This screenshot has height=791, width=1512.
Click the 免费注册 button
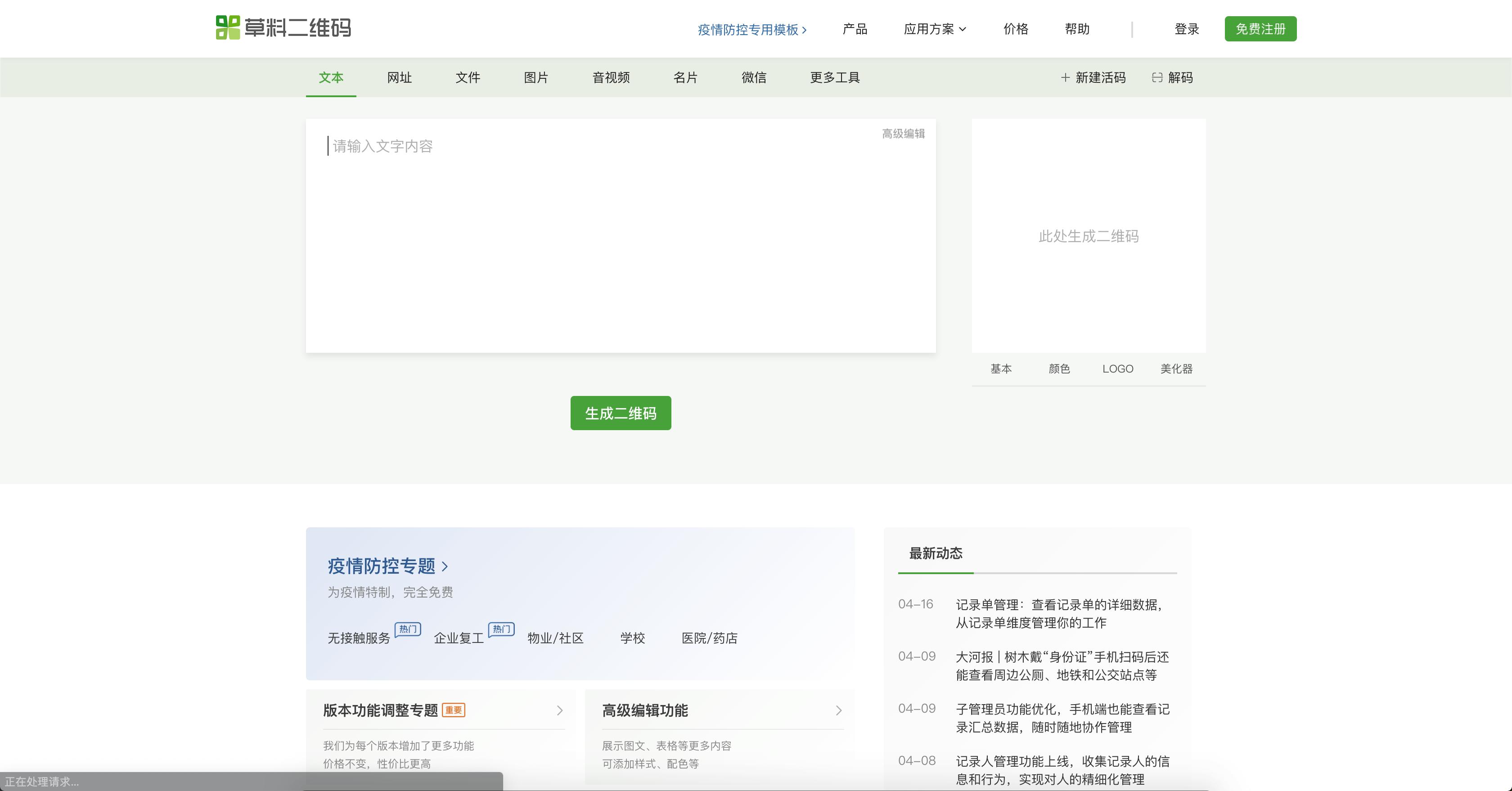click(x=1260, y=28)
